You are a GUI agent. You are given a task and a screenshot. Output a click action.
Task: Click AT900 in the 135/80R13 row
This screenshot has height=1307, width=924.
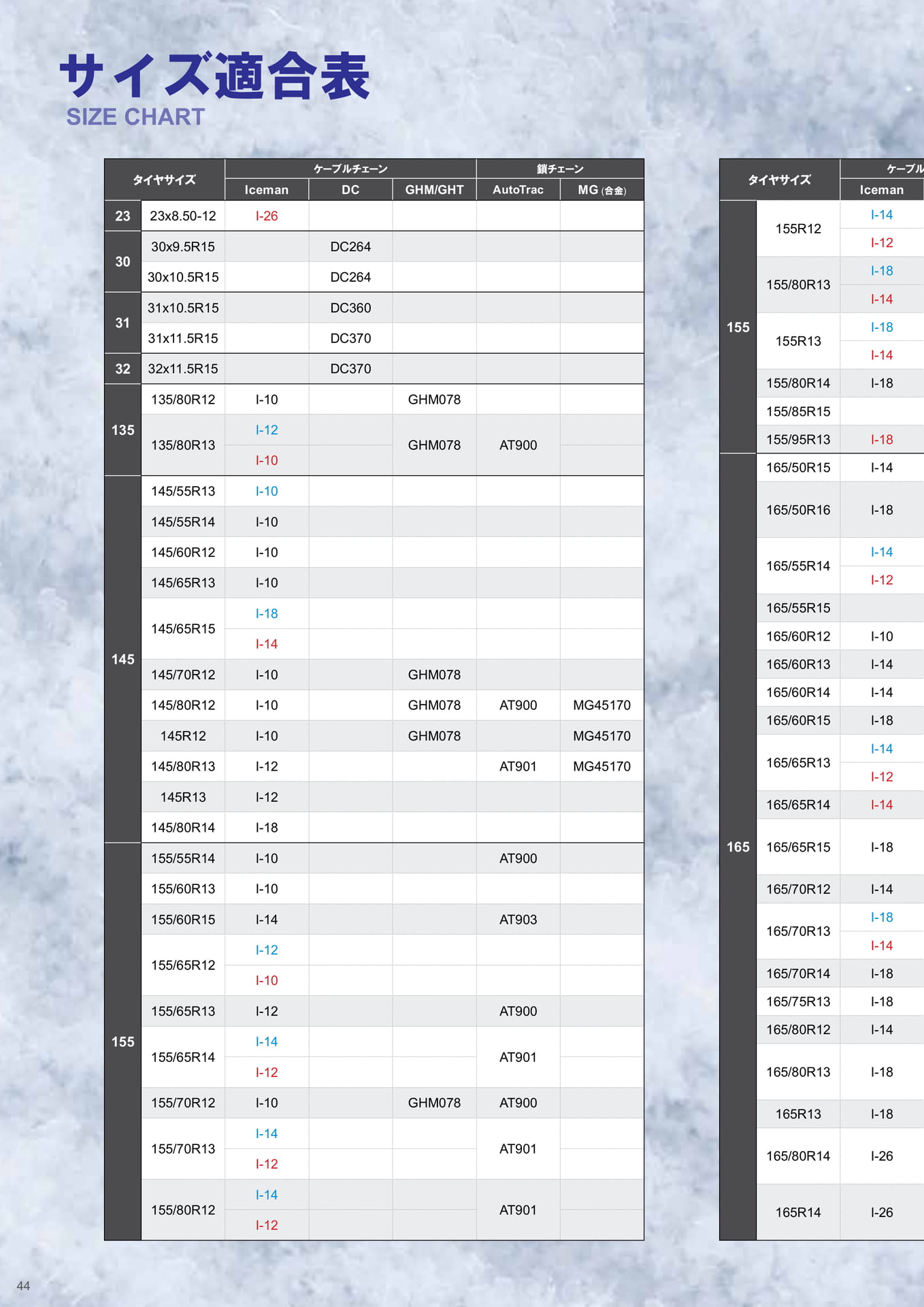[x=518, y=445]
